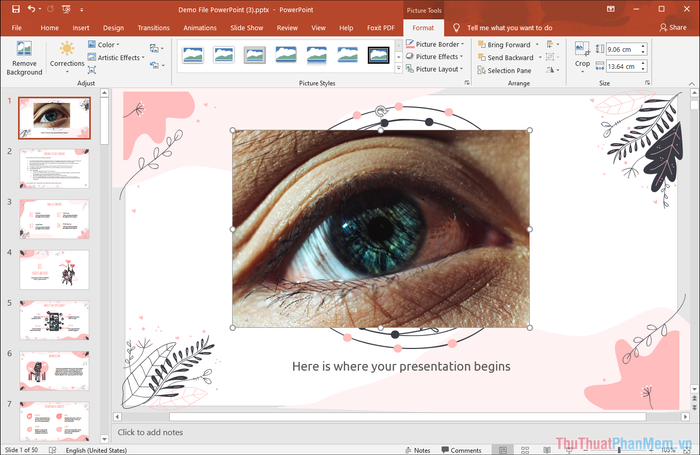Image resolution: width=700 pixels, height=455 pixels.
Task: Open the Customize Quick Access Toolbar dropdown
Action: click(x=82, y=9)
